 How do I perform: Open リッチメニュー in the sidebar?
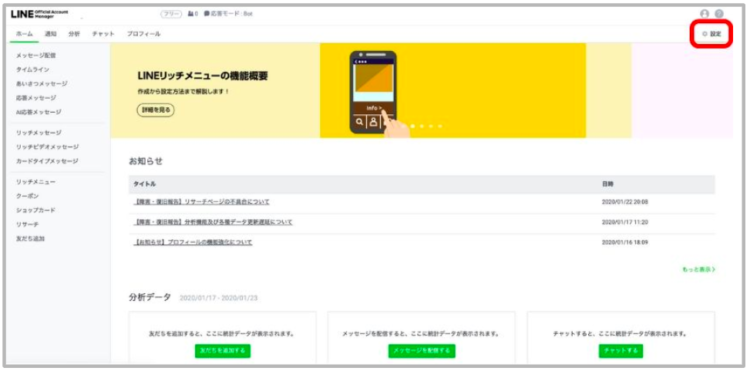[35, 182]
